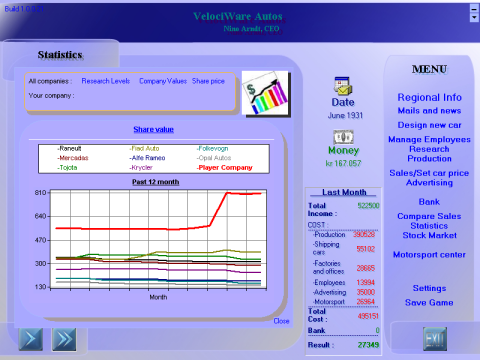
Task: Open the Stock Market screen
Action: pos(429,235)
